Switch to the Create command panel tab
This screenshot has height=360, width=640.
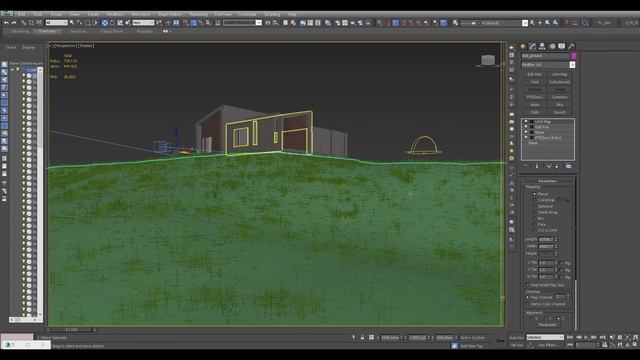pos(522,46)
